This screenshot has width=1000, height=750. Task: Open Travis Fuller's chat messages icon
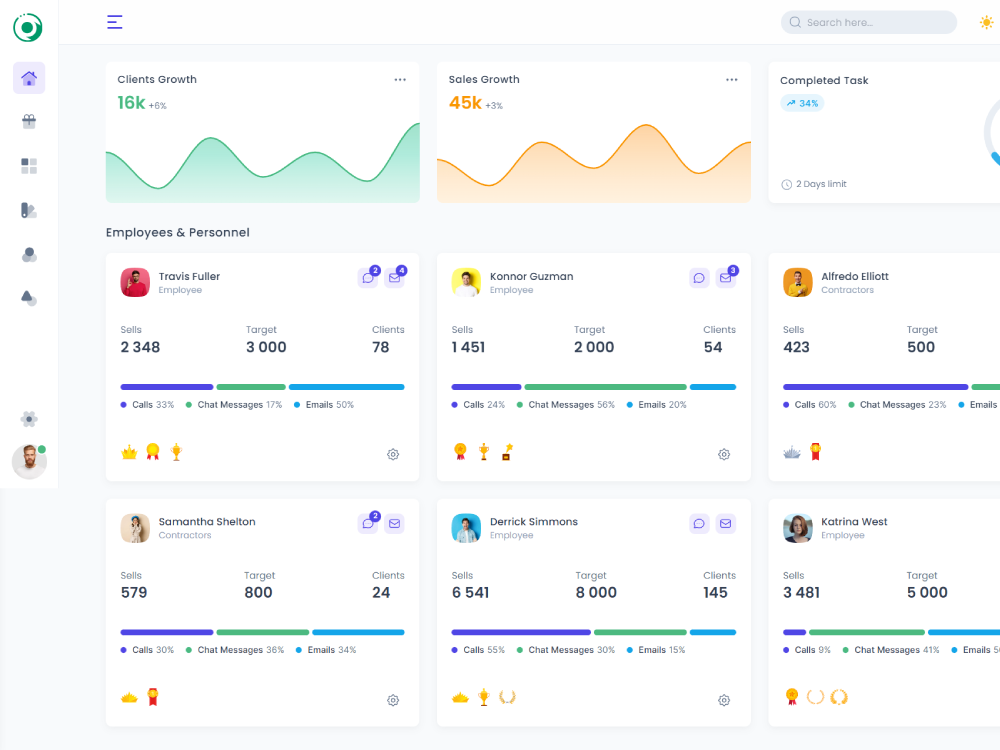pyautogui.click(x=368, y=278)
